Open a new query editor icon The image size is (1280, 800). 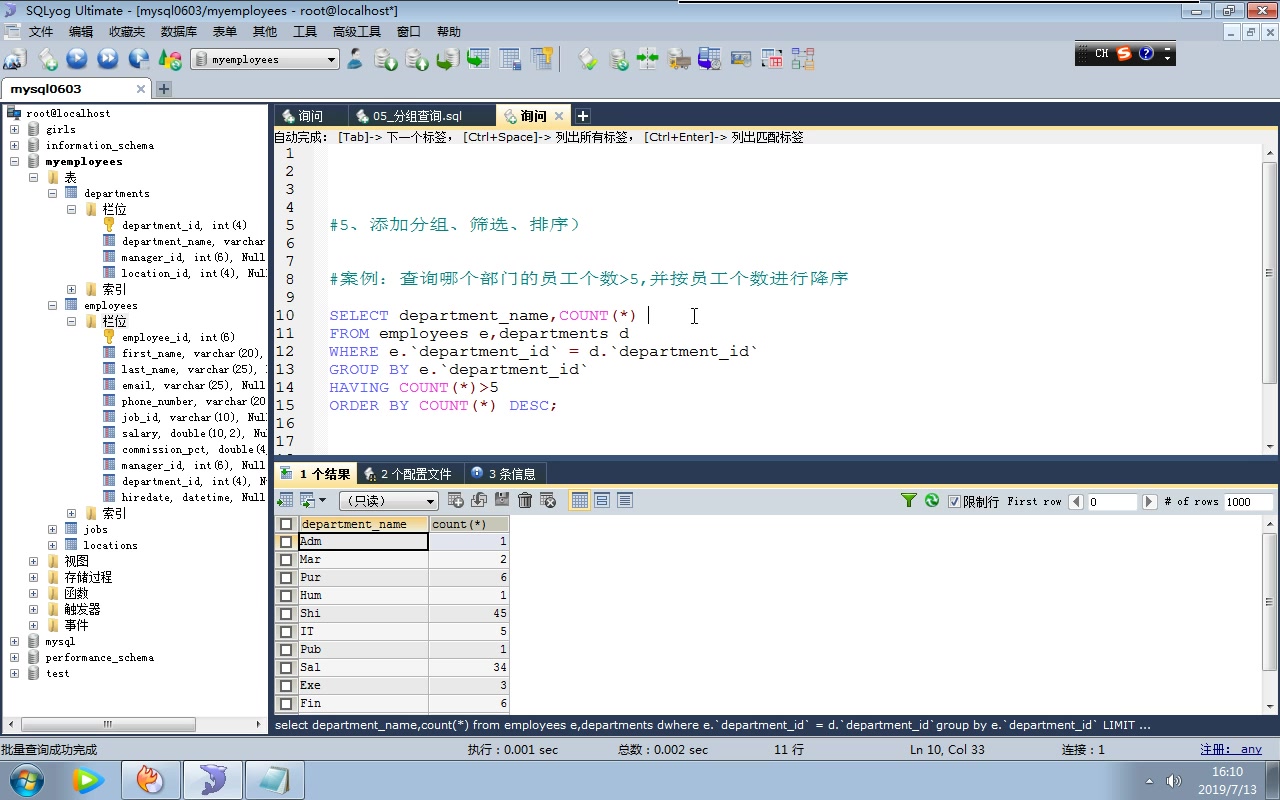[x=47, y=59]
